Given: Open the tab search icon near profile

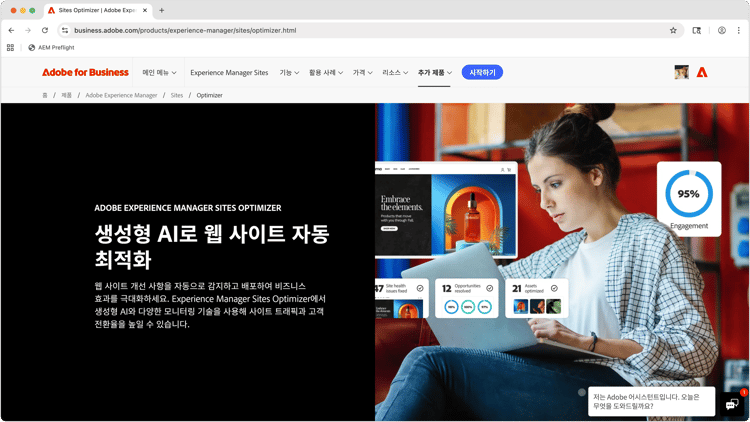Looking at the screenshot, I should pos(696,30).
